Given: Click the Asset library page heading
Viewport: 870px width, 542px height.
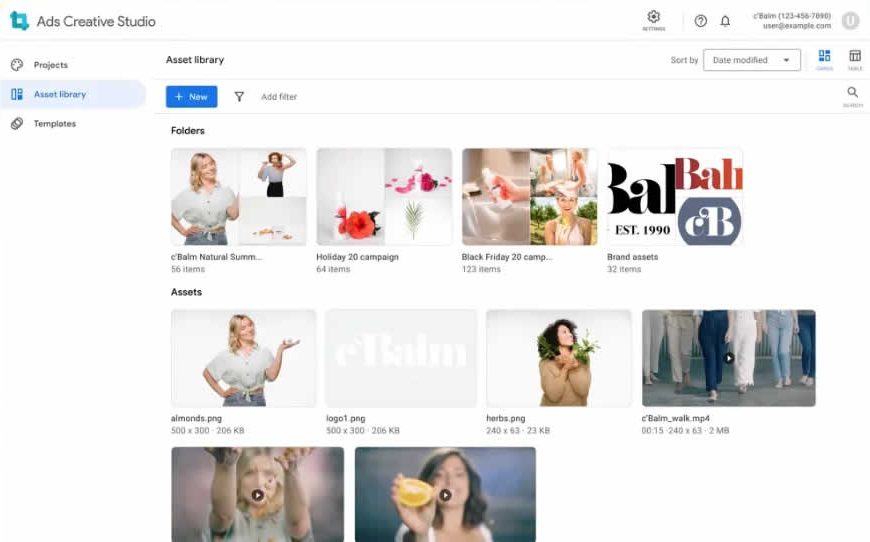Looking at the screenshot, I should [x=195, y=59].
